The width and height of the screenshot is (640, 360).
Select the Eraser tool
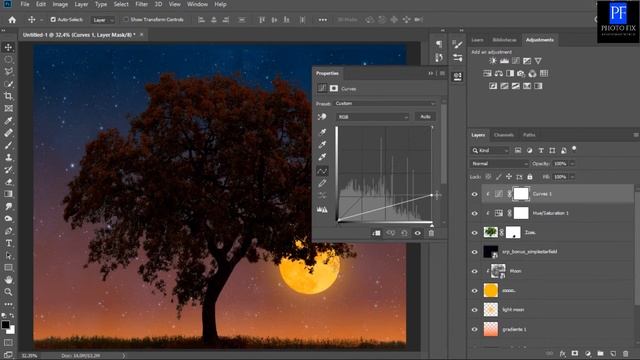(8, 182)
